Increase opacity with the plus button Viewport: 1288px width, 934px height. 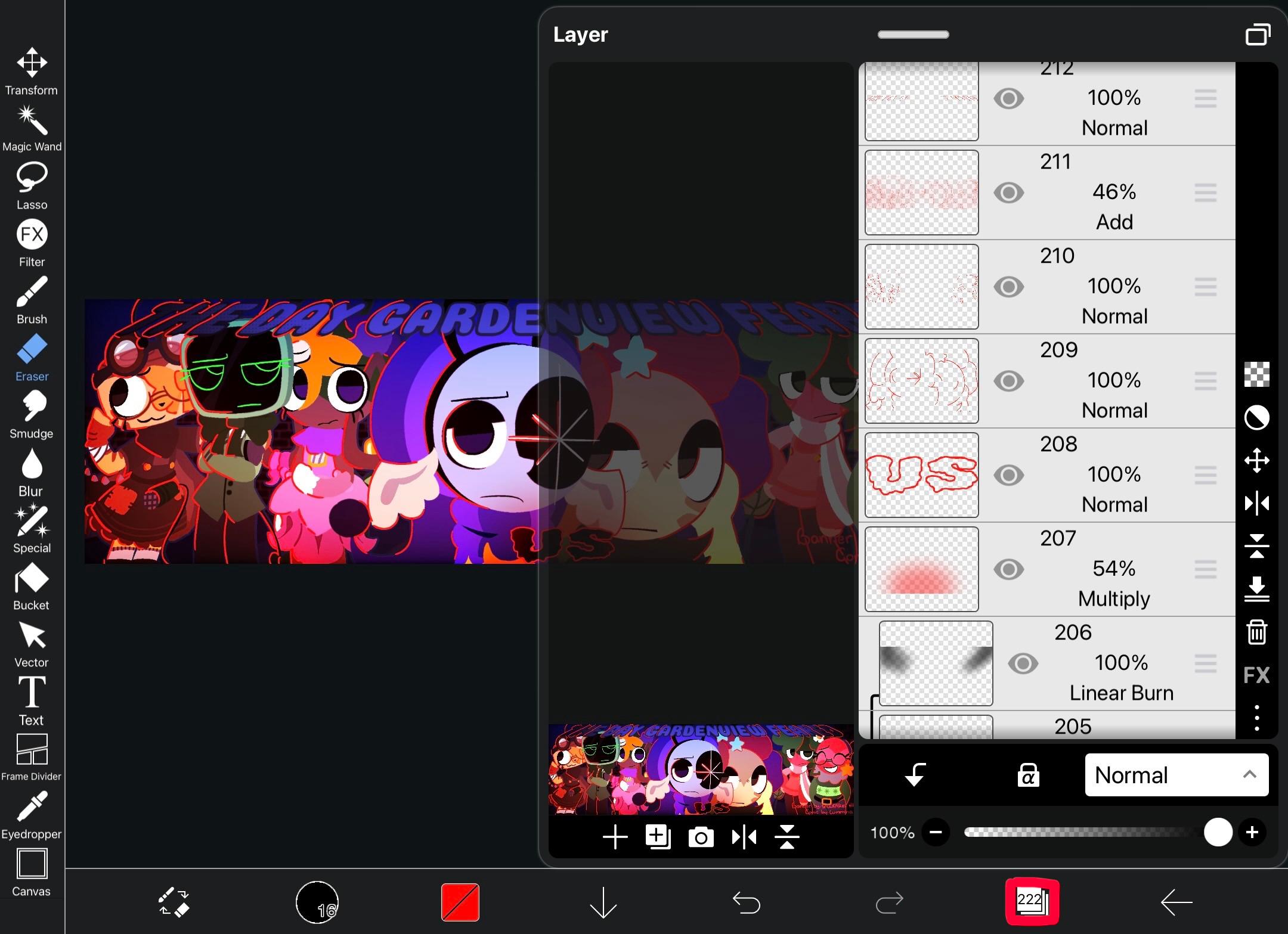[1252, 832]
